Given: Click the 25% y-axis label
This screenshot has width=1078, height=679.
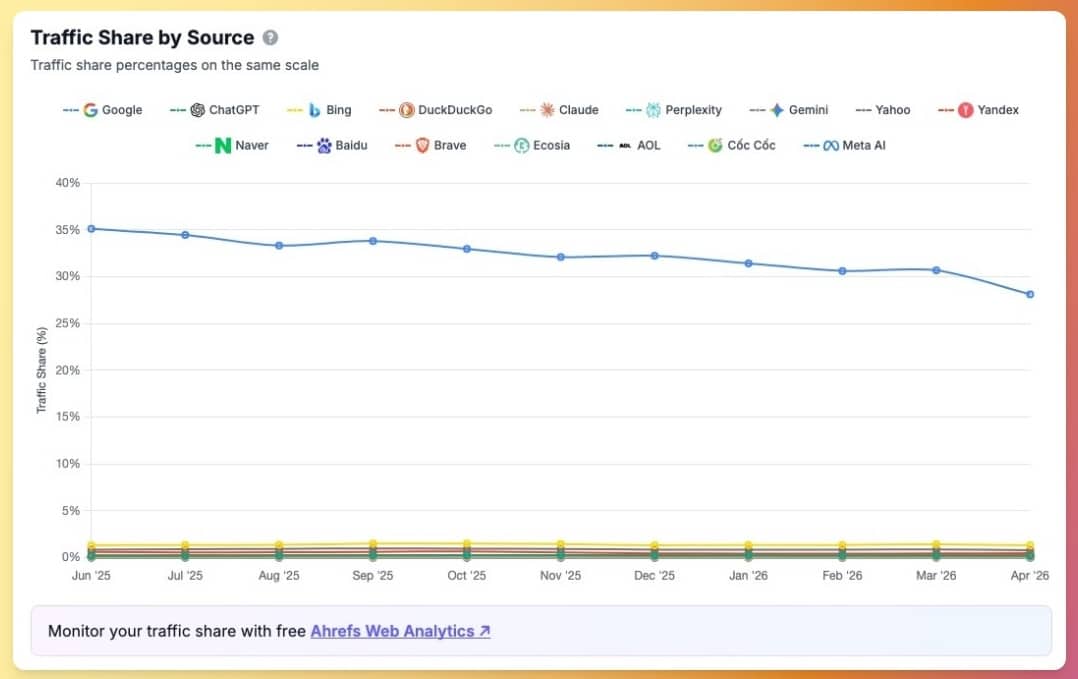Looking at the screenshot, I should [67, 323].
